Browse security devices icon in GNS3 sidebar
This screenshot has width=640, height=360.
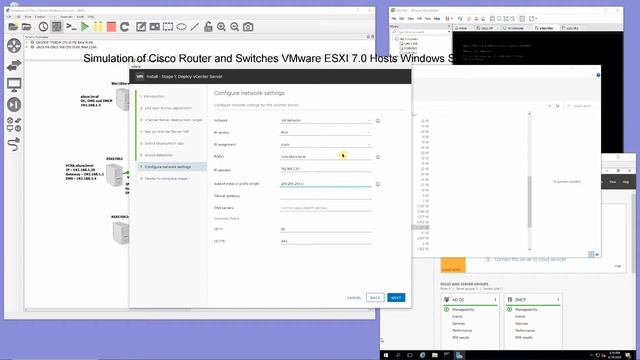point(14,104)
